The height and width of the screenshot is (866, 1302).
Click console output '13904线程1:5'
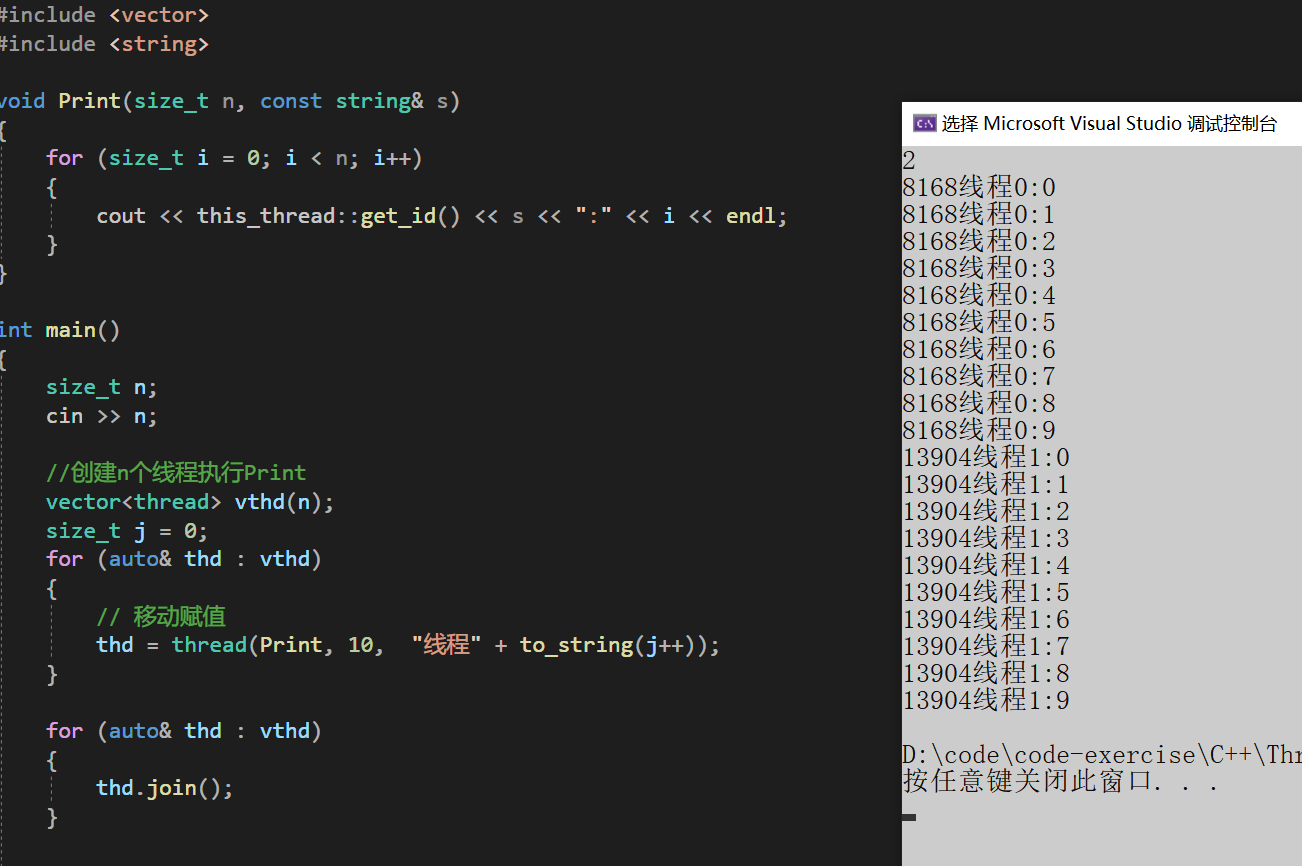tap(986, 593)
